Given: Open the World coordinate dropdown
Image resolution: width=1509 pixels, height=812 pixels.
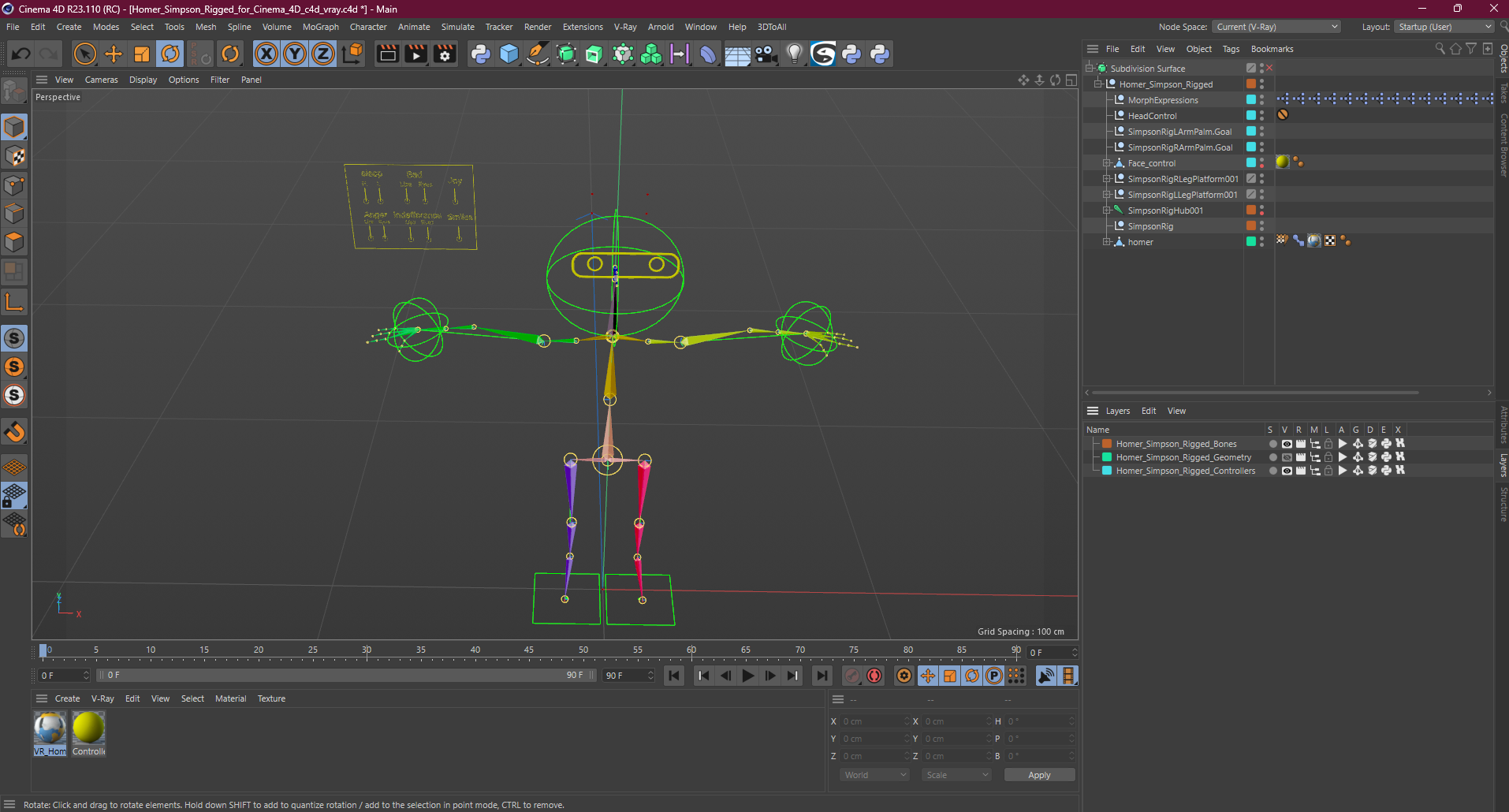Looking at the screenshot, I should 874,775.
